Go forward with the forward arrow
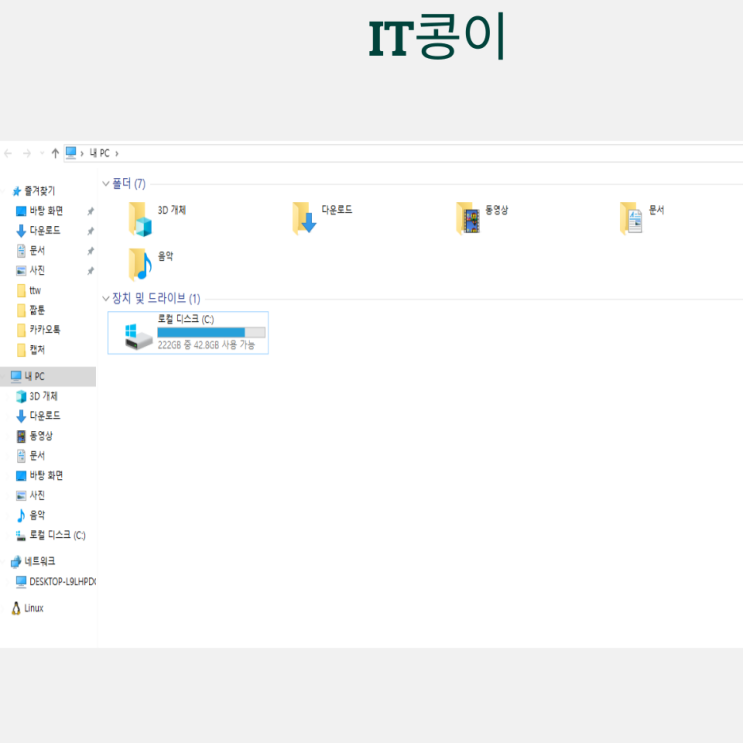The image size is (743, 743). point(27,153)
